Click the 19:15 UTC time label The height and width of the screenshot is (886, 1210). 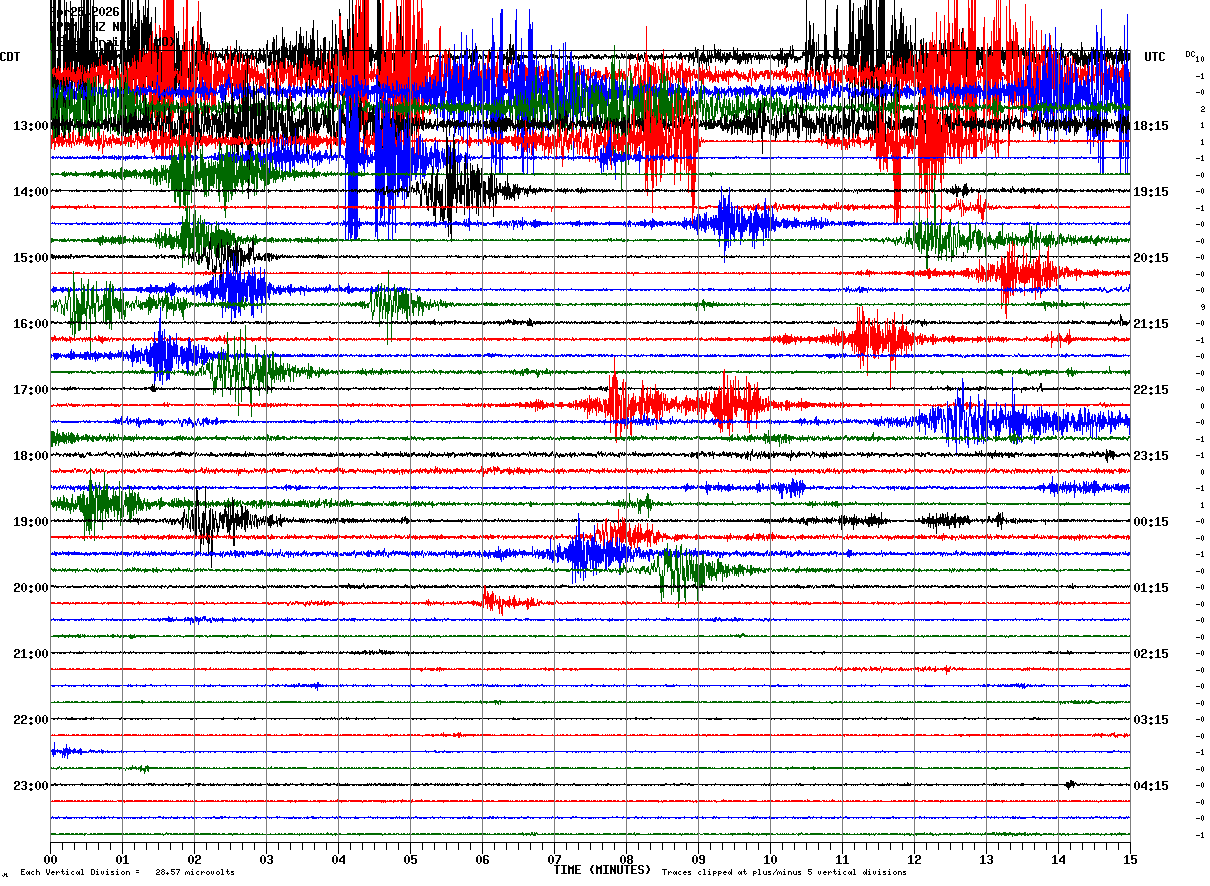coord(1150,192)
